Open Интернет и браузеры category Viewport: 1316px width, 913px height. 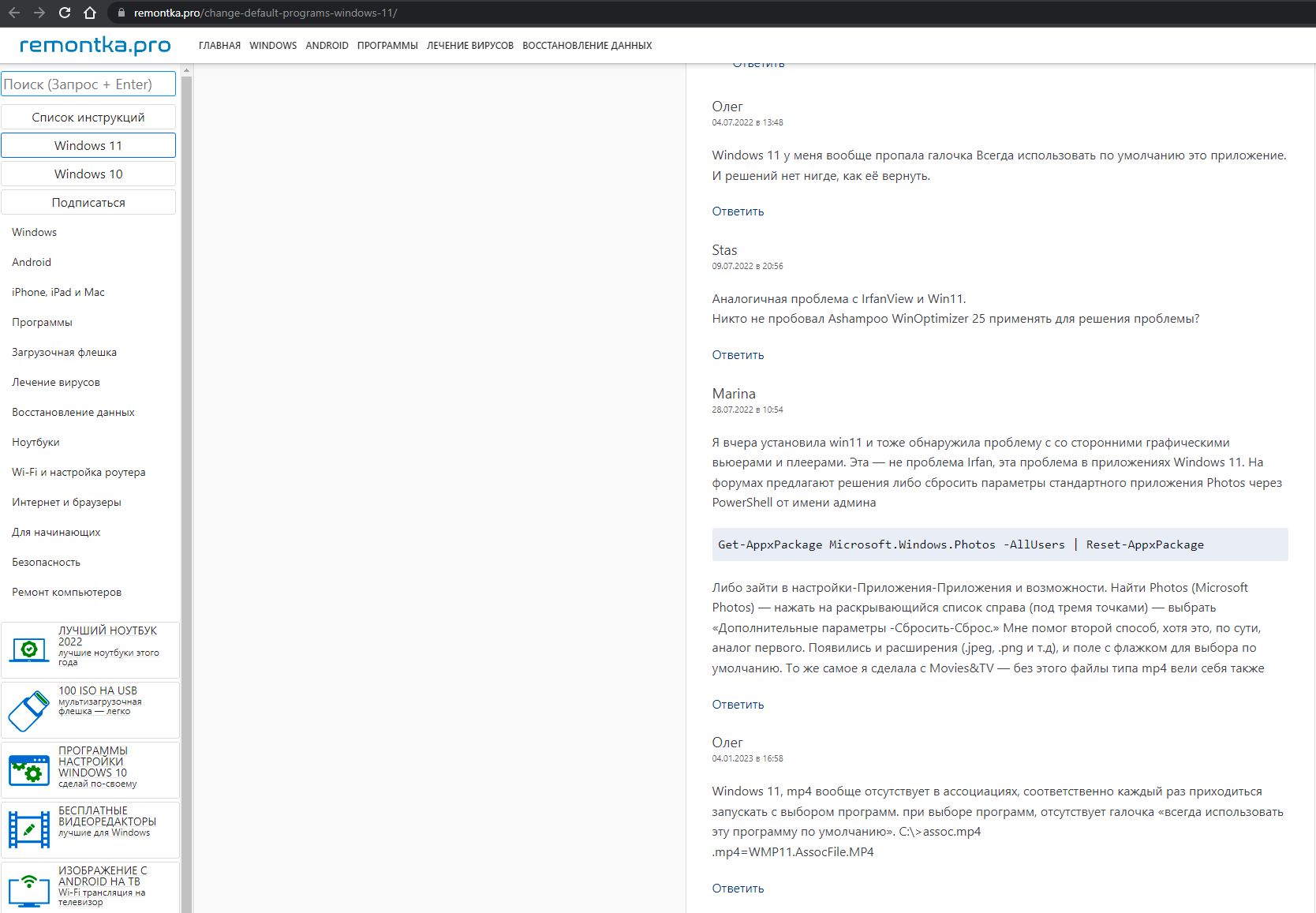click(66, 502)
